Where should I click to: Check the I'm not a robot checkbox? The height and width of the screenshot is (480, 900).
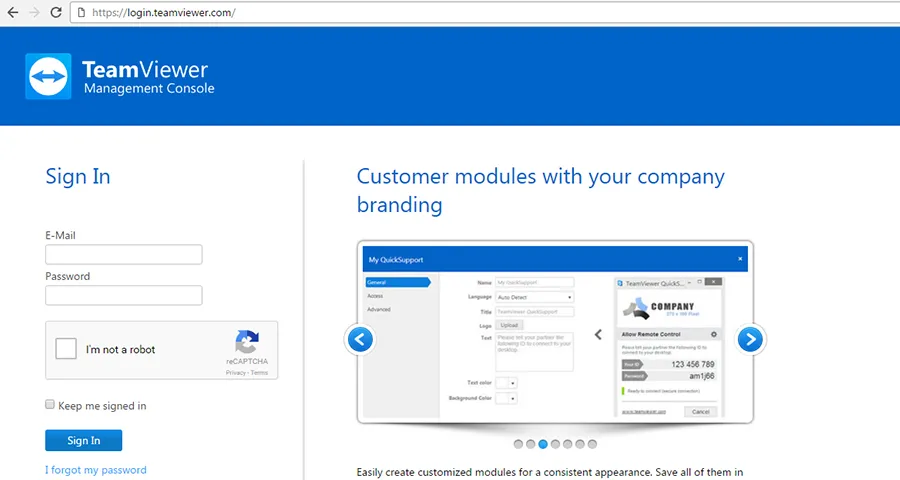[66, 349]
